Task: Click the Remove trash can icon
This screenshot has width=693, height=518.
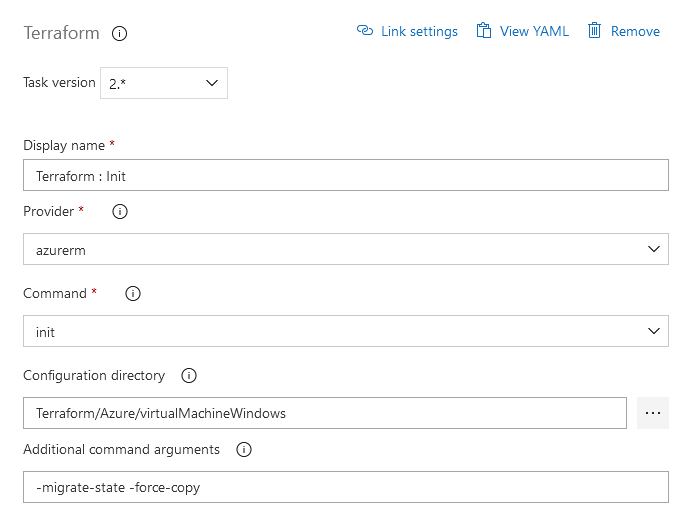Action: [594, 30]
